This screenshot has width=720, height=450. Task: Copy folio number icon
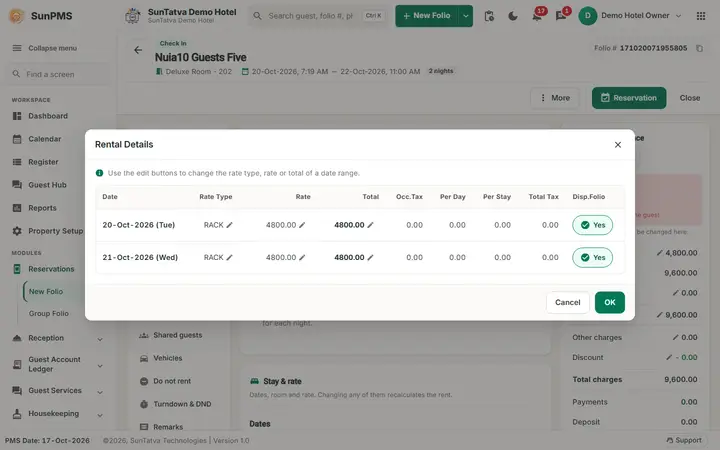[x=699, y=48]
